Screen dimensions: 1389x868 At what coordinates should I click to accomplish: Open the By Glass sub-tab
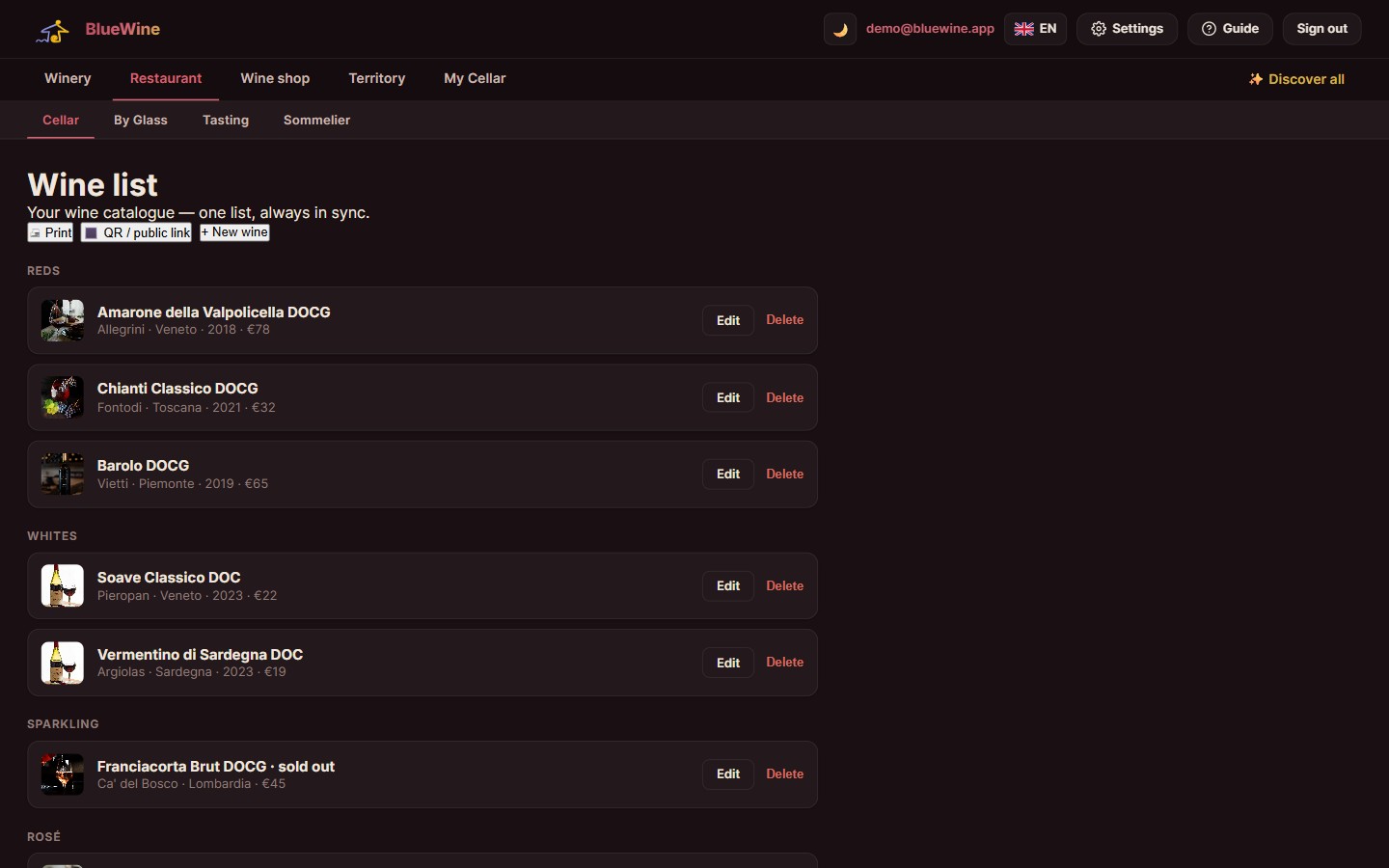pos(141,120)
